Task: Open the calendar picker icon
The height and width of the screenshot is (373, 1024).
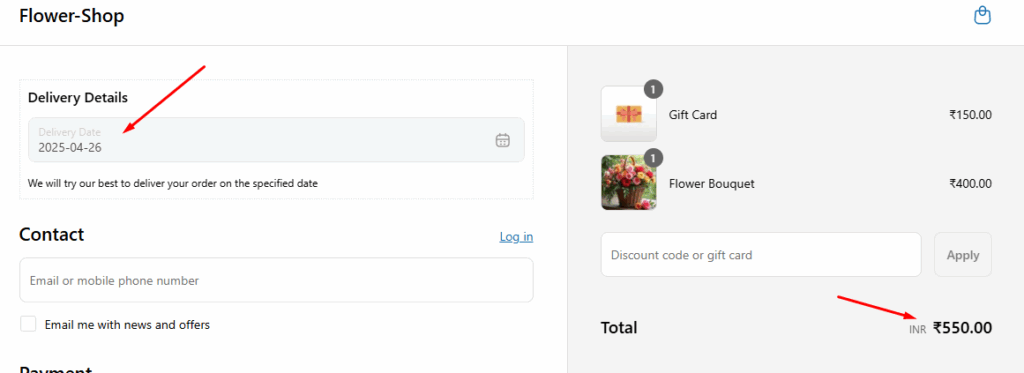Action: 502,140
